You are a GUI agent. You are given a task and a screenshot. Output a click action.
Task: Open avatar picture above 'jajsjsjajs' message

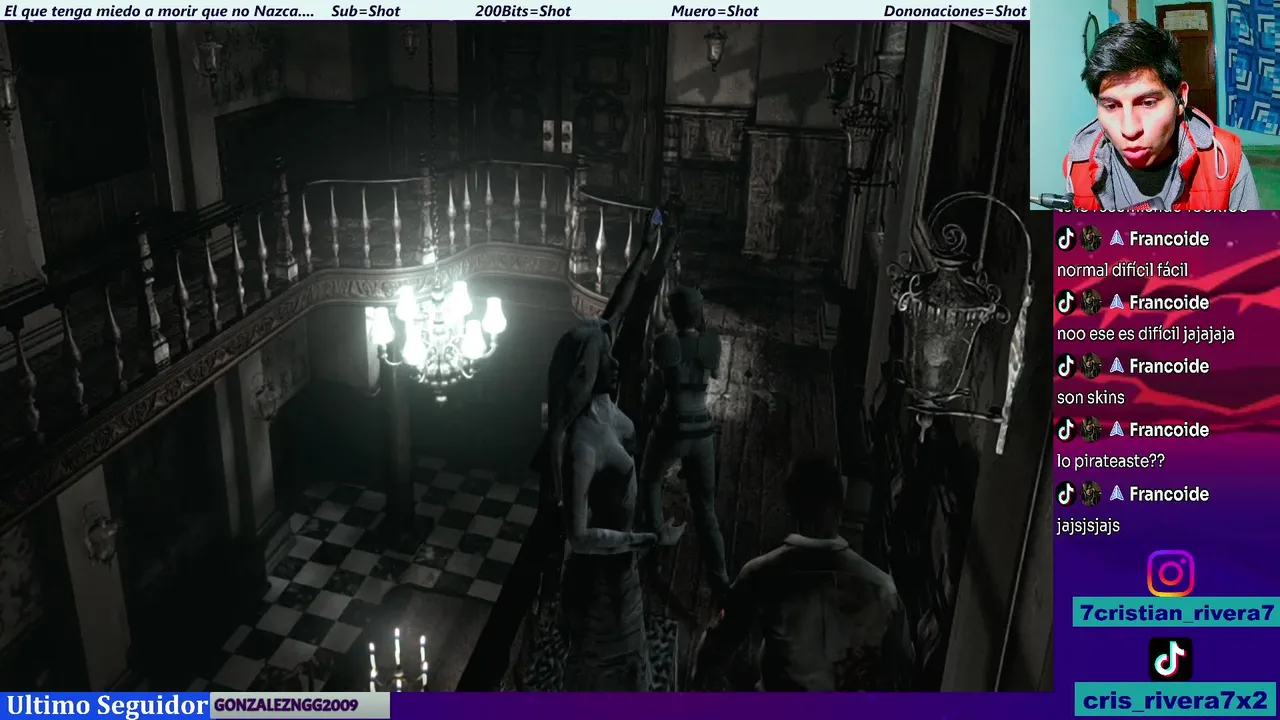click(1091, 494)
